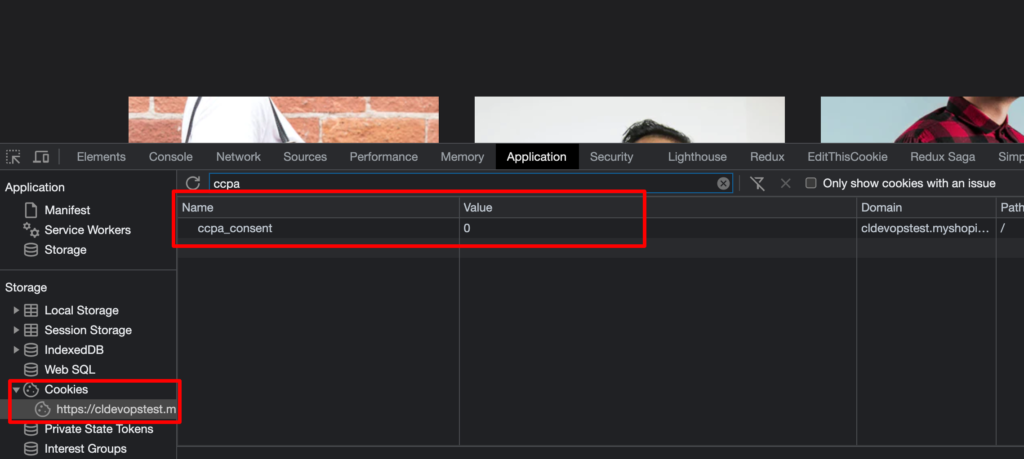Clear the ccpa filter text
The height and width of the screenshot is (459, 1024).
click(x=723, y=184)
